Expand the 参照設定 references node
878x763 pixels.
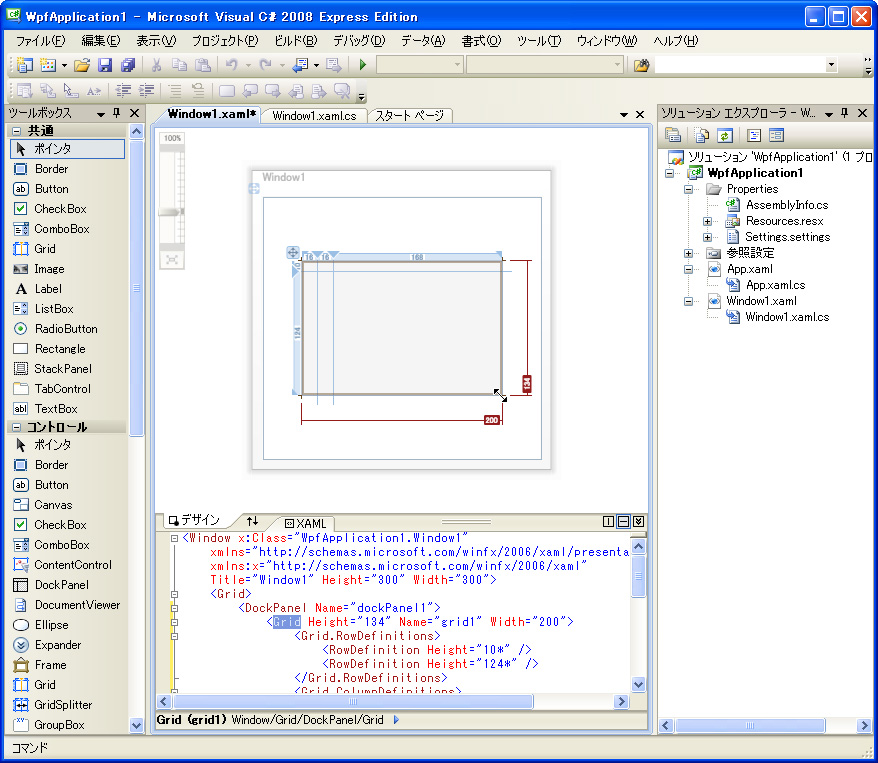(688, 252)
